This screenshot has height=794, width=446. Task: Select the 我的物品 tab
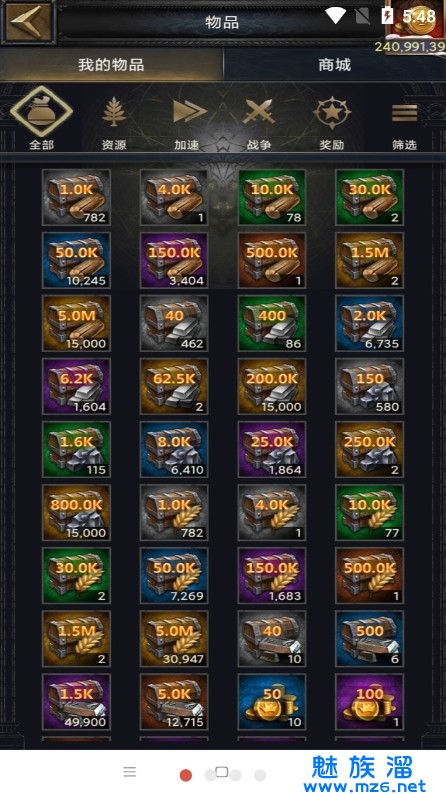(x=111, y=65)
